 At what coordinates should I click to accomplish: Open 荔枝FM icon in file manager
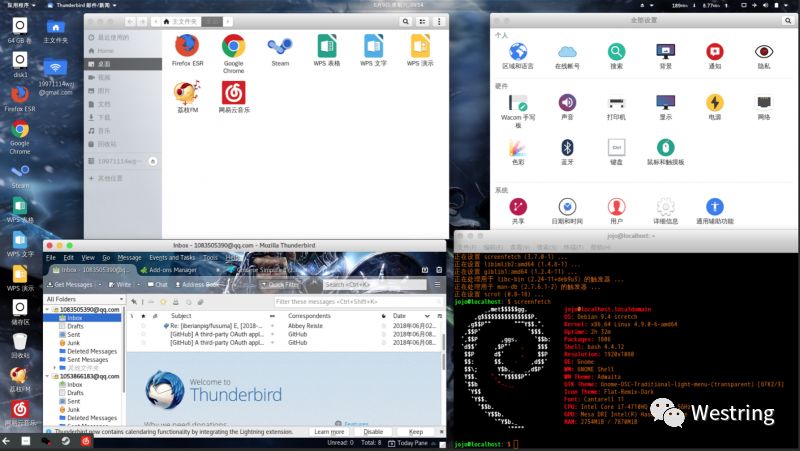(187, 96)
